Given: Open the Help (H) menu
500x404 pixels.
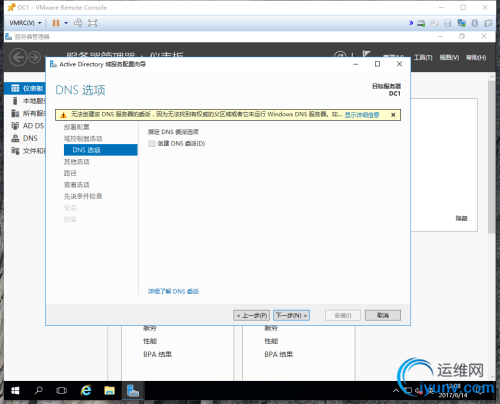Looking at the screenshot, I should click(x=476, y=58).
